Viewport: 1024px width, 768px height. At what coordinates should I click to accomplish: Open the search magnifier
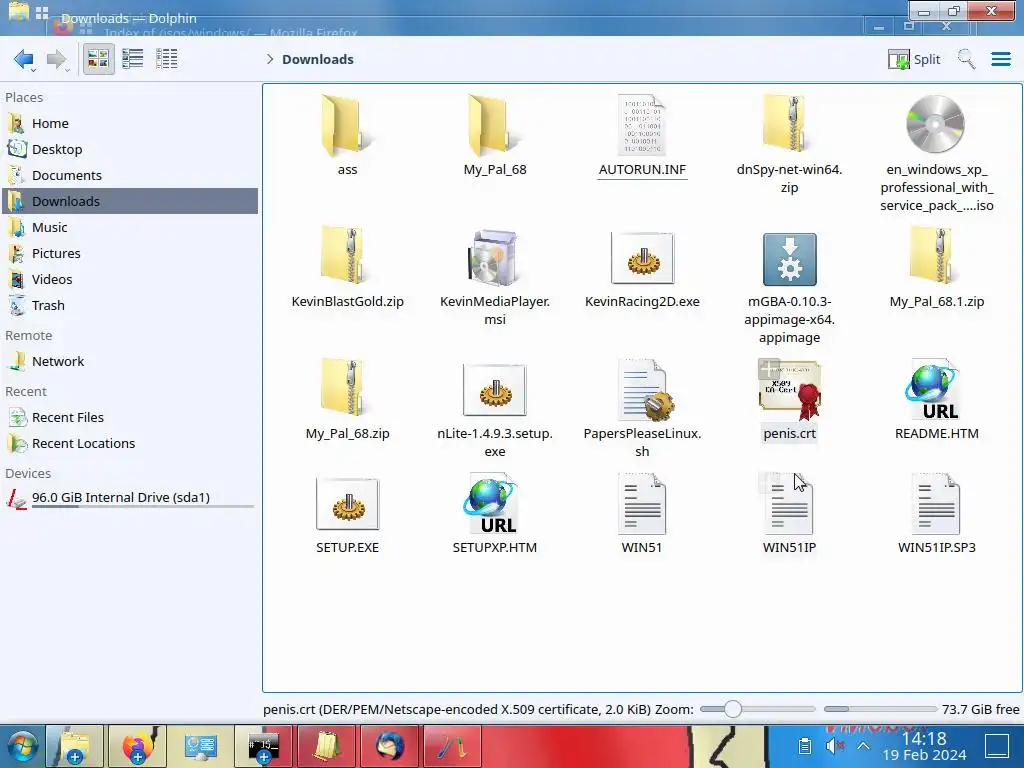click(x=967, y=59)
